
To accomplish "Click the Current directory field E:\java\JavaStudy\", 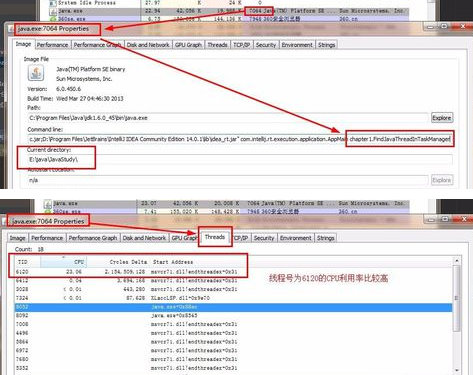I will tap(240, 159).
